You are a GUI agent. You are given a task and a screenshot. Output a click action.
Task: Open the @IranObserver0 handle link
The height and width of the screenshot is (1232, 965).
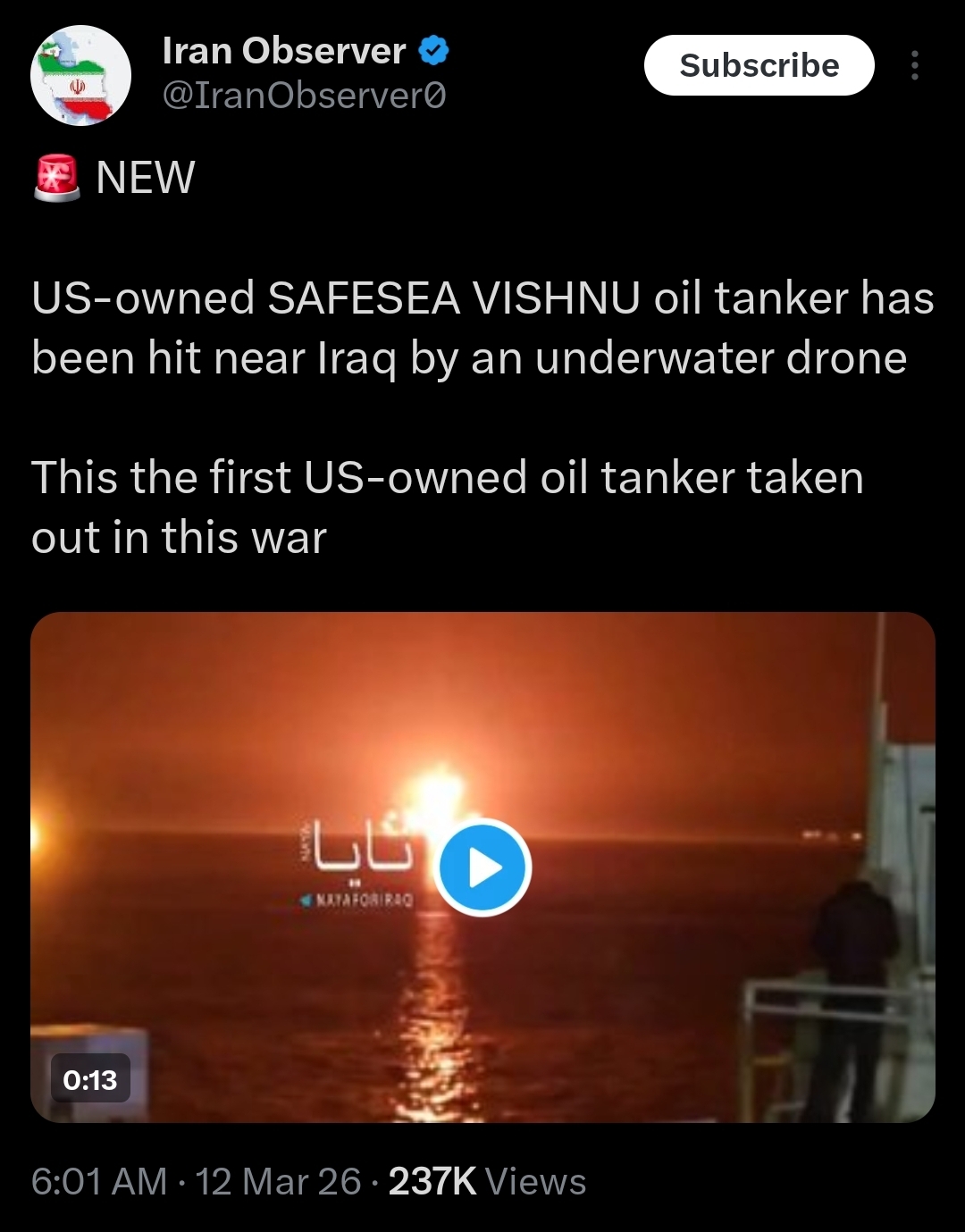(304, 95)
